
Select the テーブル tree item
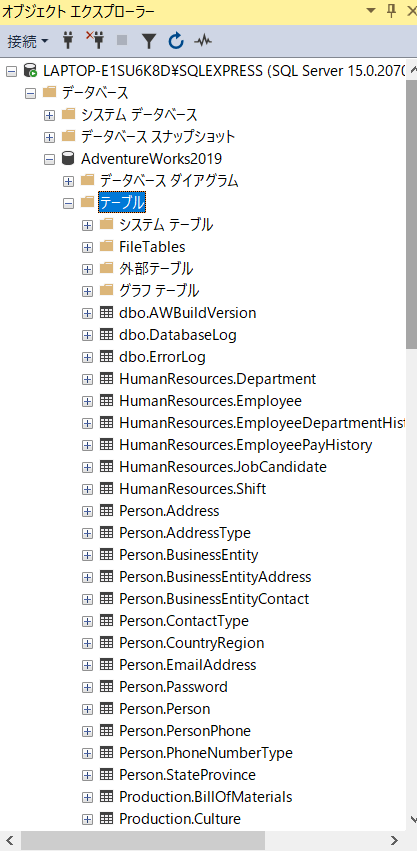click(x=122, y=203)
